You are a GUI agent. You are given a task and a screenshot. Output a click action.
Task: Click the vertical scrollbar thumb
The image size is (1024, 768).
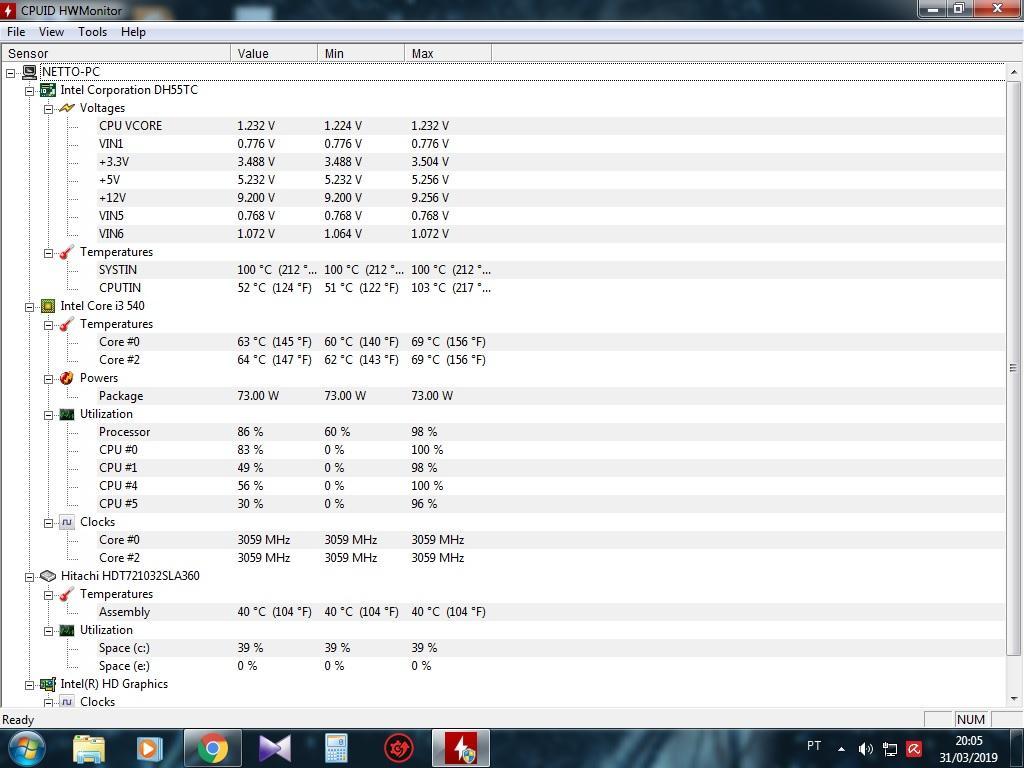pyautogui.click(x=1014, y=368)
